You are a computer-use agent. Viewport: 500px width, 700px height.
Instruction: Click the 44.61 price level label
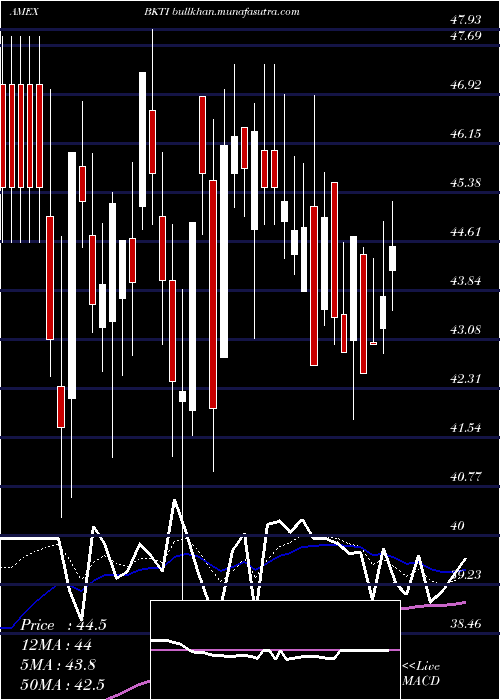tap(466, 232)
